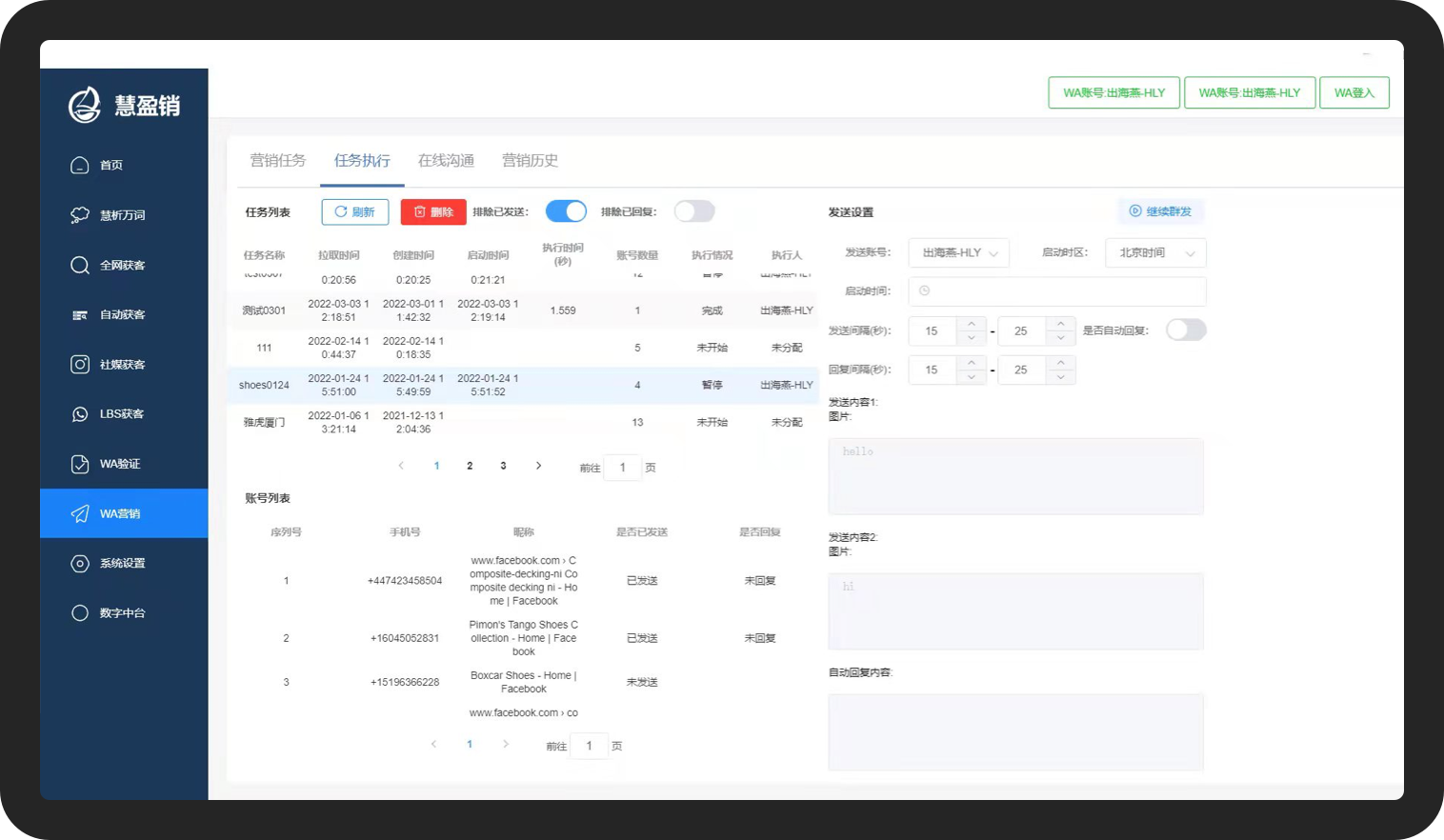Increase the 回复间隔 maximum value of 25
The height and width of the screenshot is (840, 1444).
click(x=1061, y=363)
